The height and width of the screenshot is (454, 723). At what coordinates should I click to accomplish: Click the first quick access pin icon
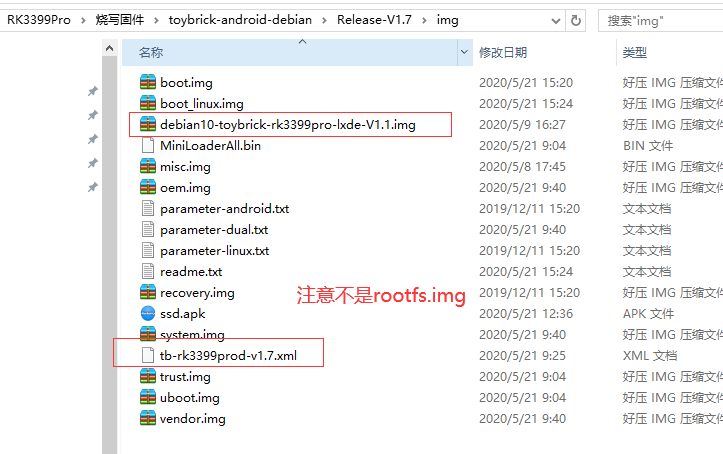tap(93, 91)
